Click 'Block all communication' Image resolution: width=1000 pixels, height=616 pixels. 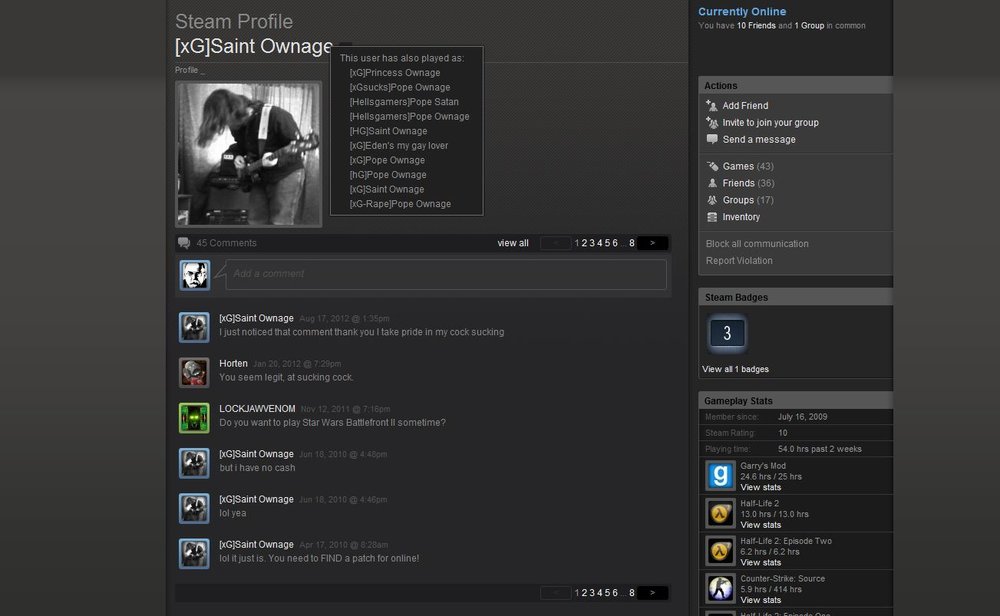click(757, 244)
